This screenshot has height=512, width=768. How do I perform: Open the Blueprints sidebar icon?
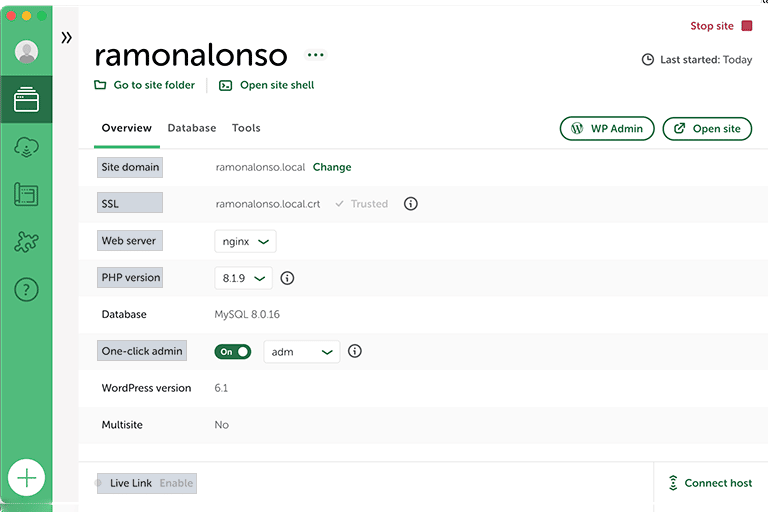(x=26, y=195)
